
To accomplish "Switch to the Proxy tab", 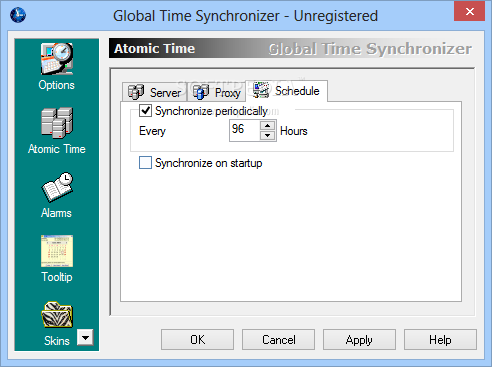I will [x=217, y=92].
